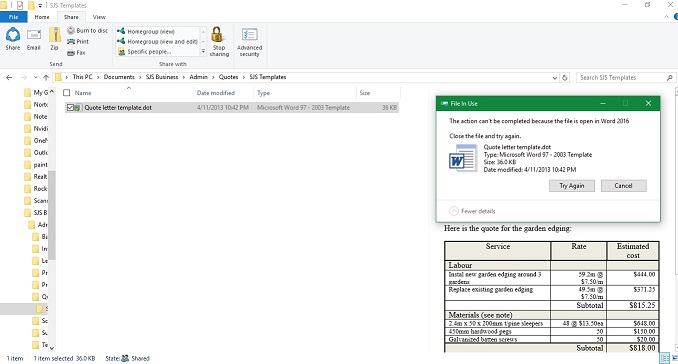Select the paint folder in the tree
The height and width of the screenshot is (364, 678).
[36, 165]
